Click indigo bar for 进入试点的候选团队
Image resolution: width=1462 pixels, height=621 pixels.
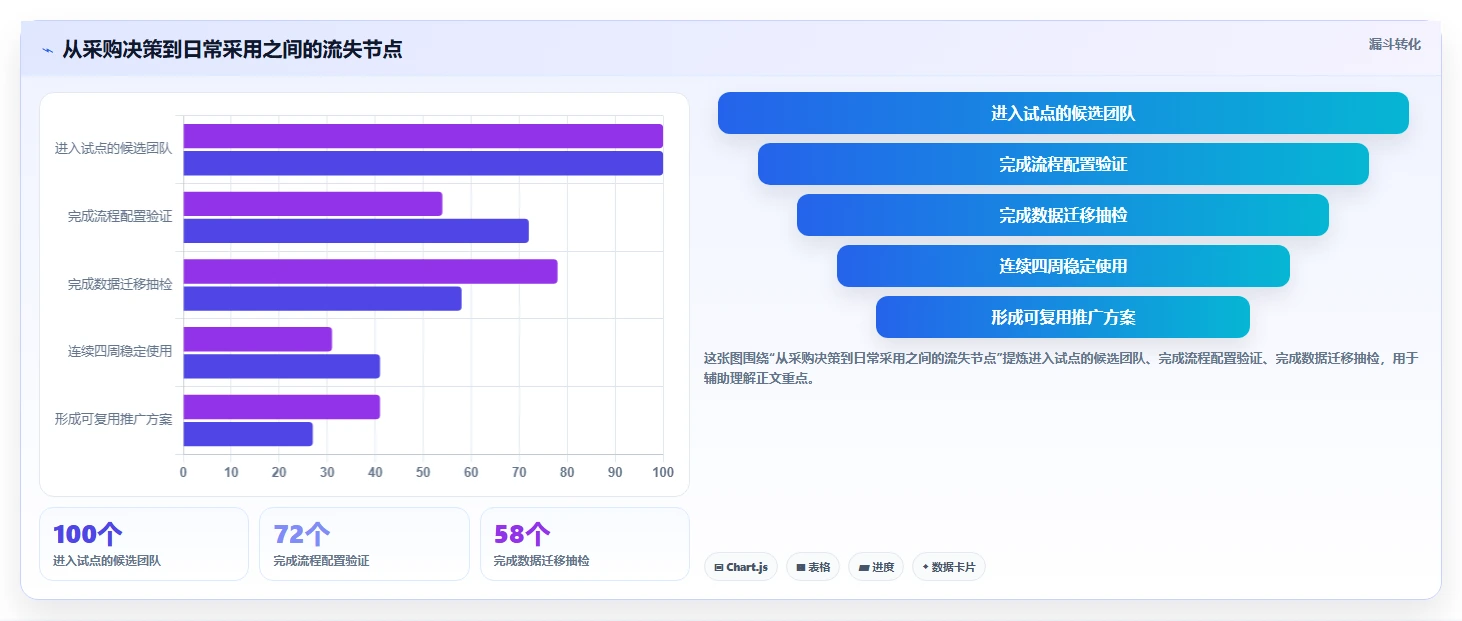[423, 163]
